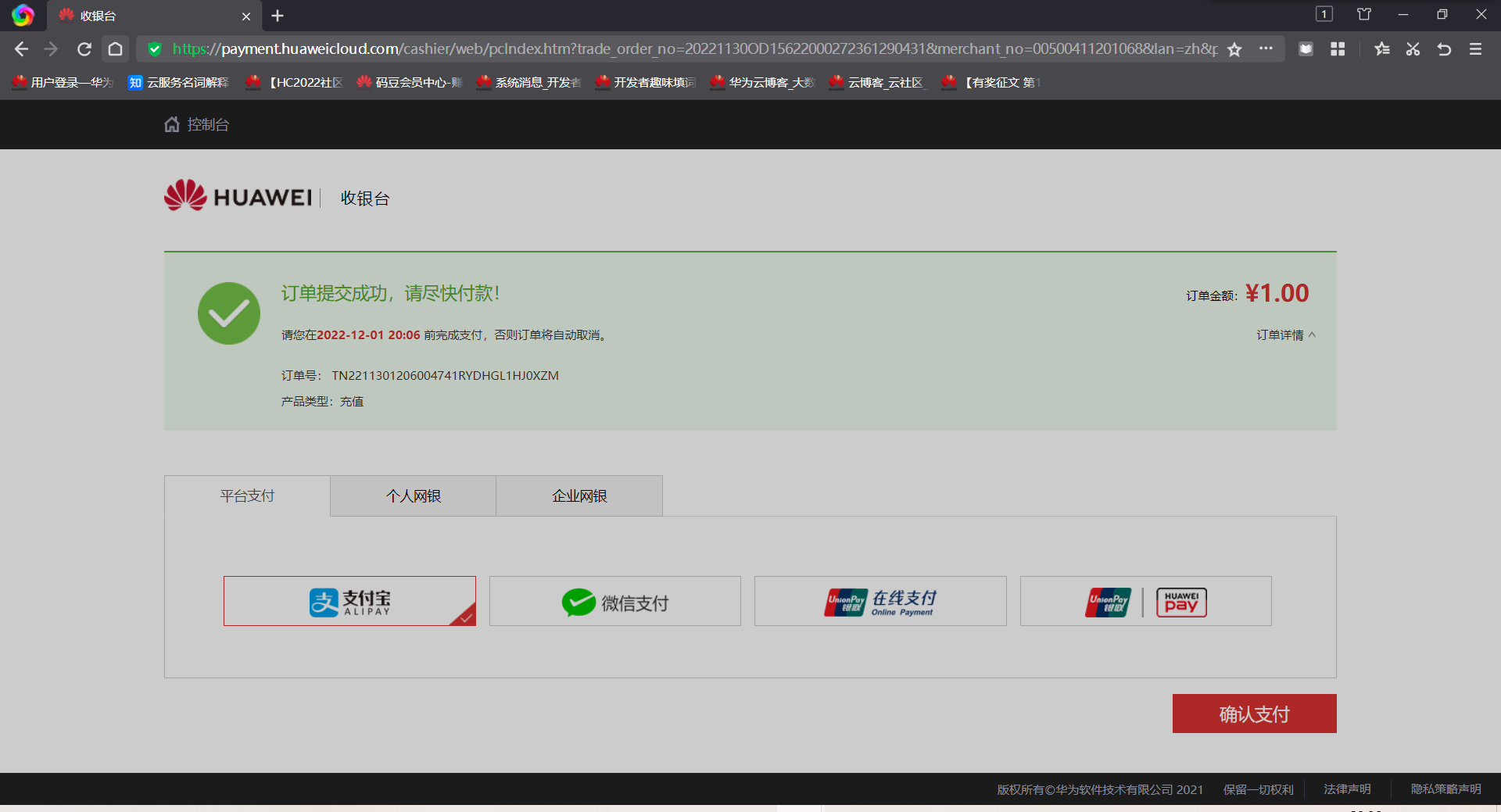1501x812 pixels.
Task: Click the undo restore-tab icon
Action: pos(1444,49)
